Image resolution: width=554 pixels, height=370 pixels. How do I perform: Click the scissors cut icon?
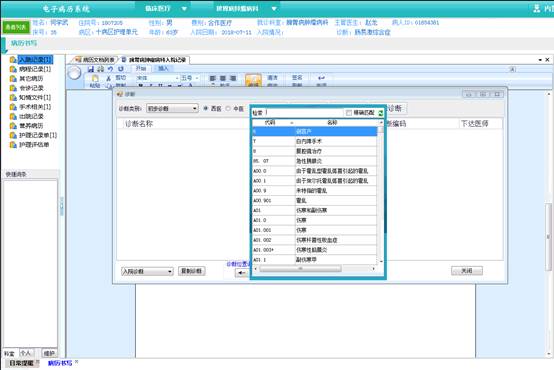[x=108, y=78]
